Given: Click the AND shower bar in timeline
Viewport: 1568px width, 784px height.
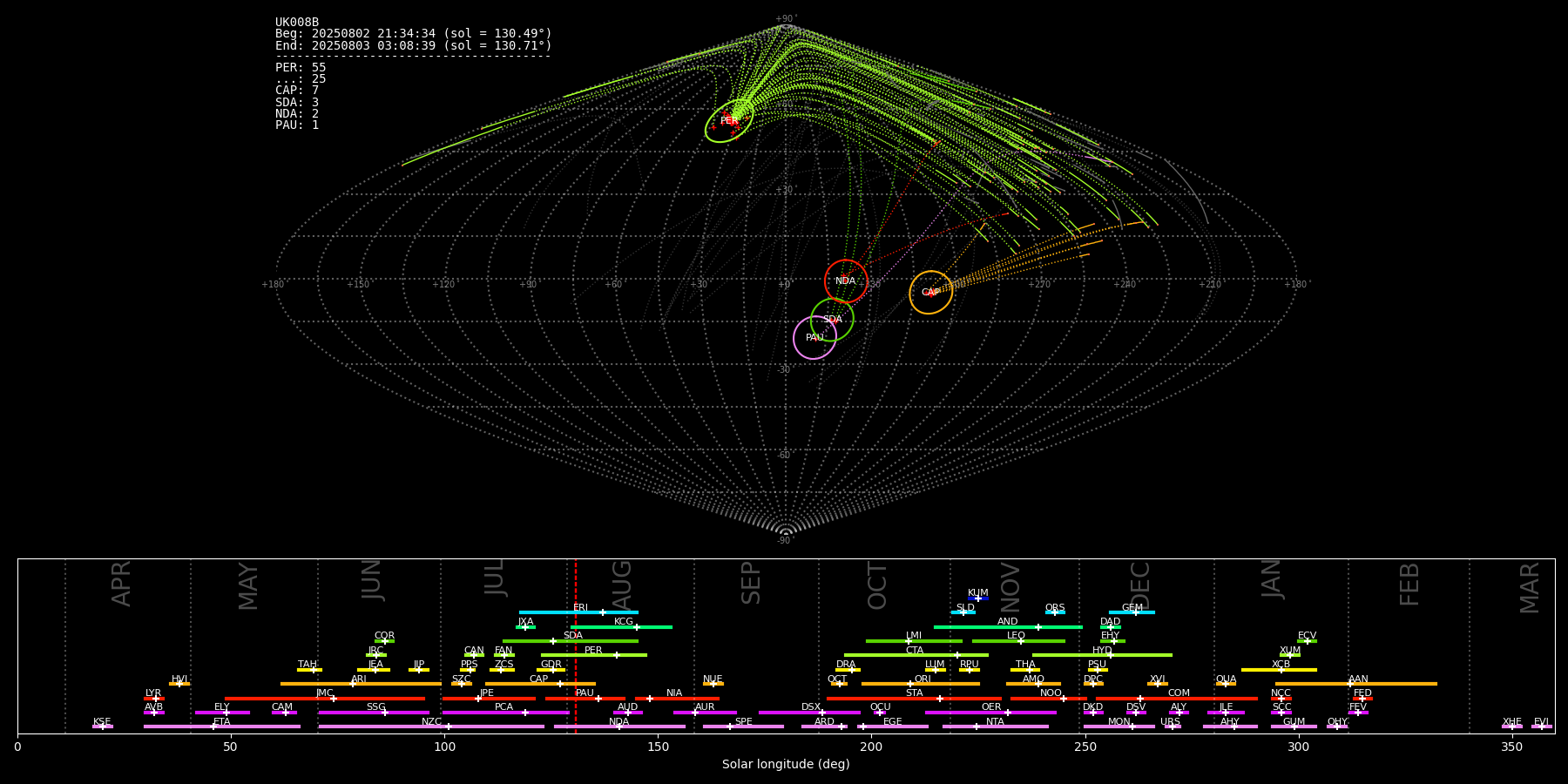Looking at the screenshot, I should [1008, 626].
